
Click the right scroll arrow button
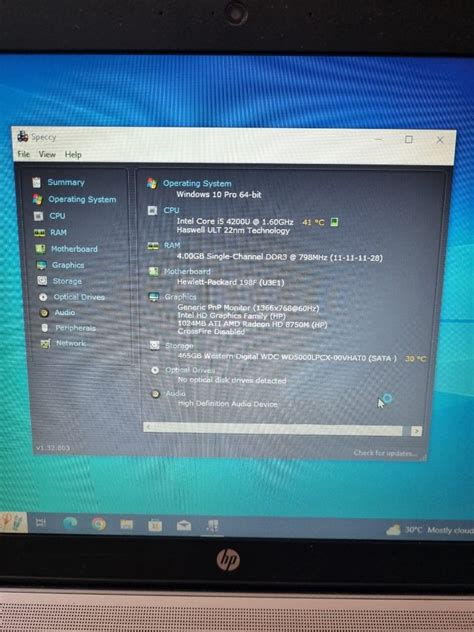pyautogui.click(x=416, y=431)
